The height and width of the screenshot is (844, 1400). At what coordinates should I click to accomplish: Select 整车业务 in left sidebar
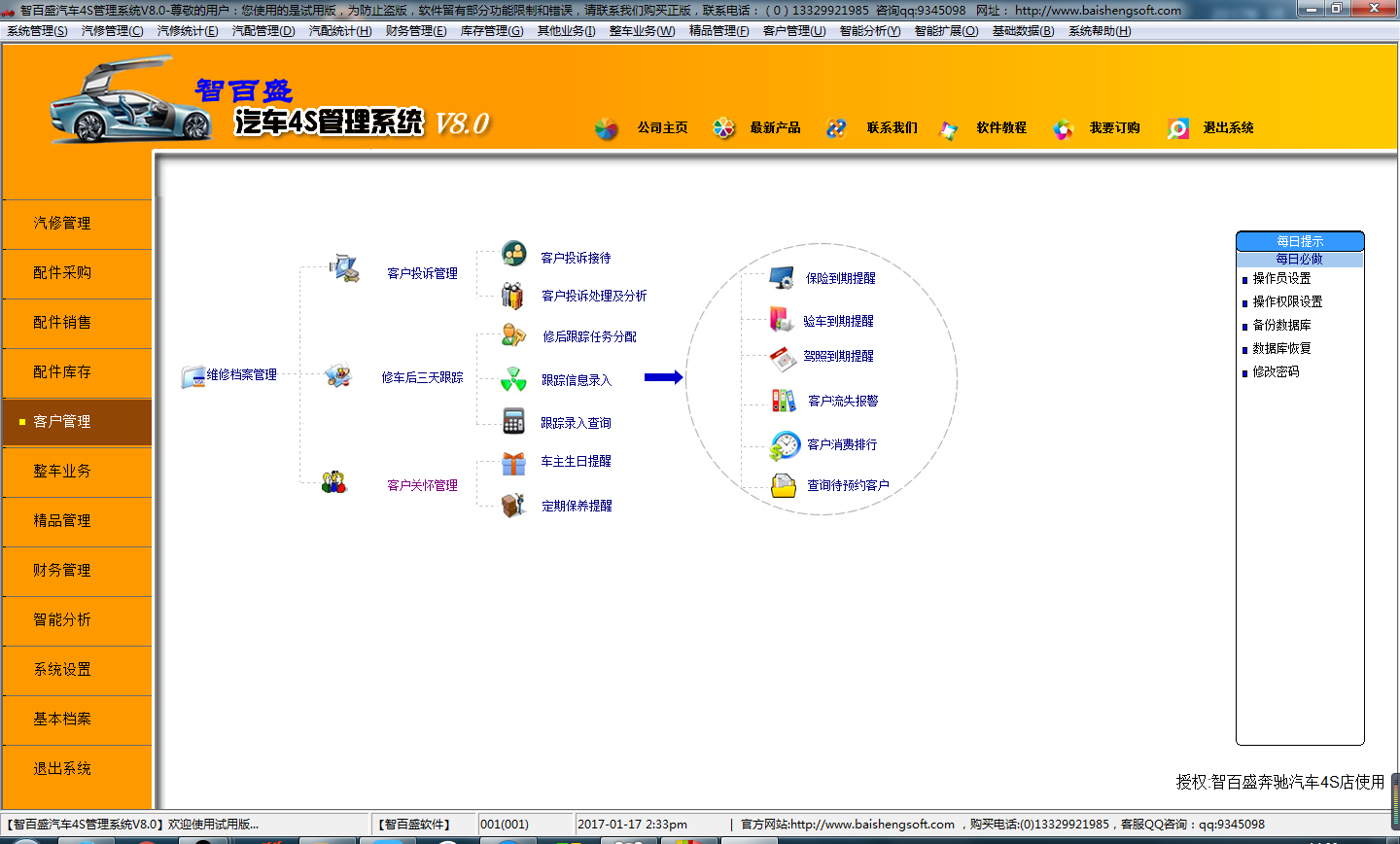(77, 472)
